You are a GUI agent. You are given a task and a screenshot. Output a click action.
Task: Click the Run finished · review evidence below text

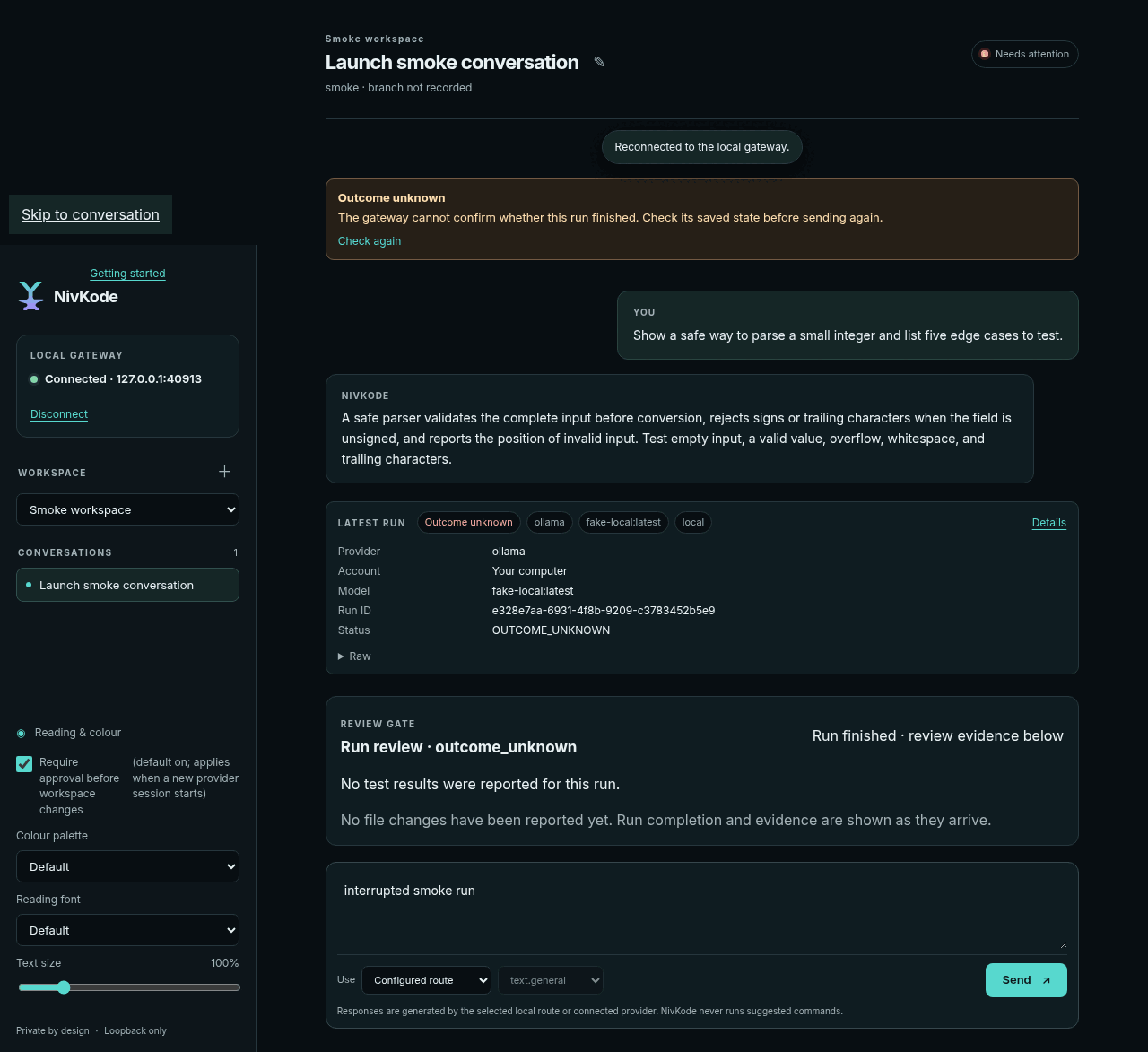[937, 735]
